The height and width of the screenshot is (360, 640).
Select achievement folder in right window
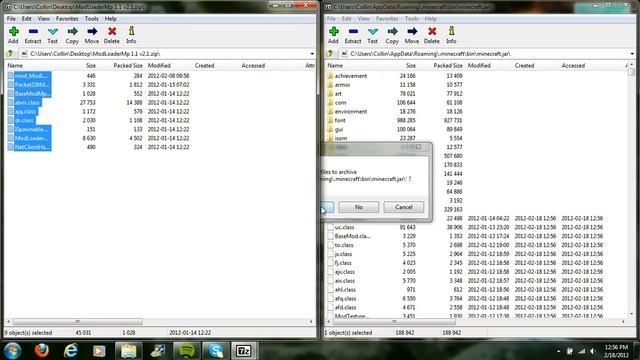coord(351,76)
